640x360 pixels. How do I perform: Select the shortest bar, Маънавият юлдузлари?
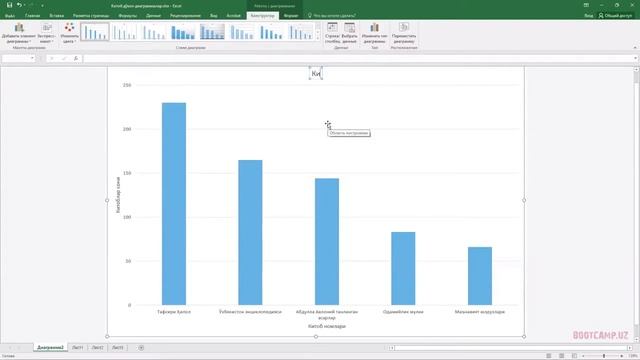coord(480,276)
